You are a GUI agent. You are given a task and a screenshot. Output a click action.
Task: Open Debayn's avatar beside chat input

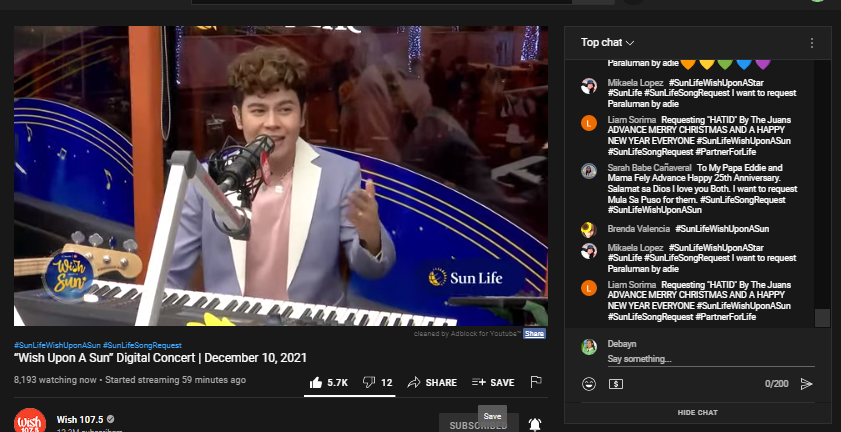click(589, 347)
